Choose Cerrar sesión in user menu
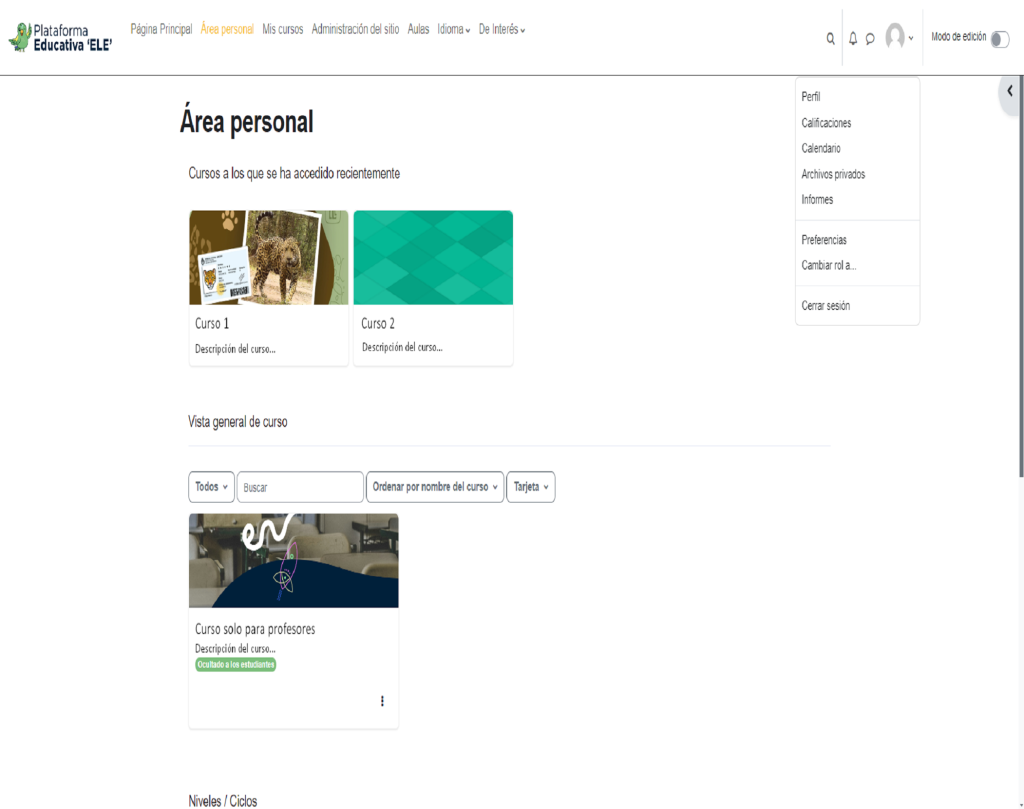 [825, 306]
